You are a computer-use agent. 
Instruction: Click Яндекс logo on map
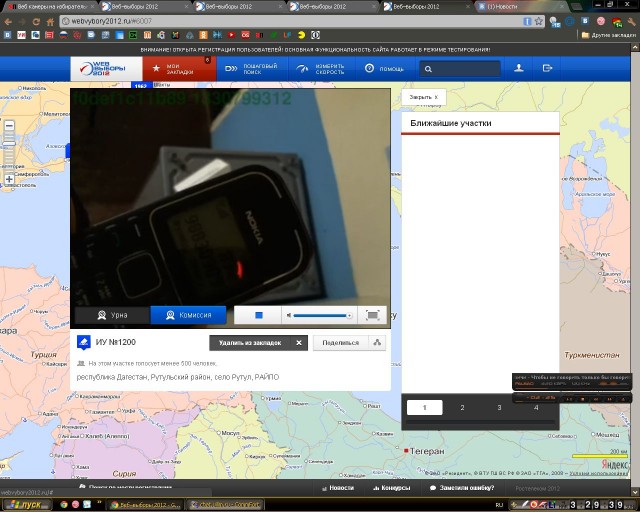tap(615, 465)
